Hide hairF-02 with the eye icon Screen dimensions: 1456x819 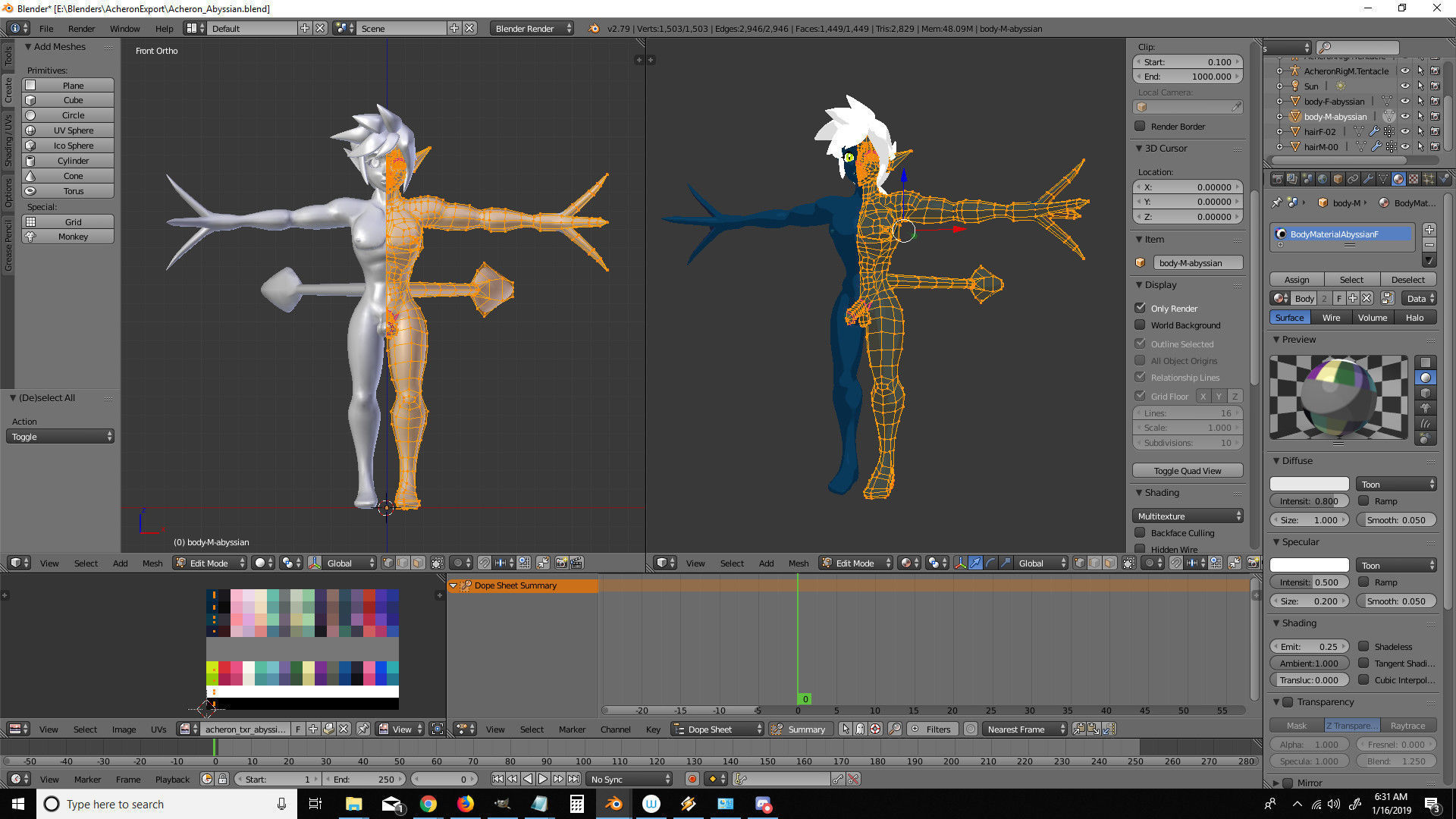tap(1405, 131)
